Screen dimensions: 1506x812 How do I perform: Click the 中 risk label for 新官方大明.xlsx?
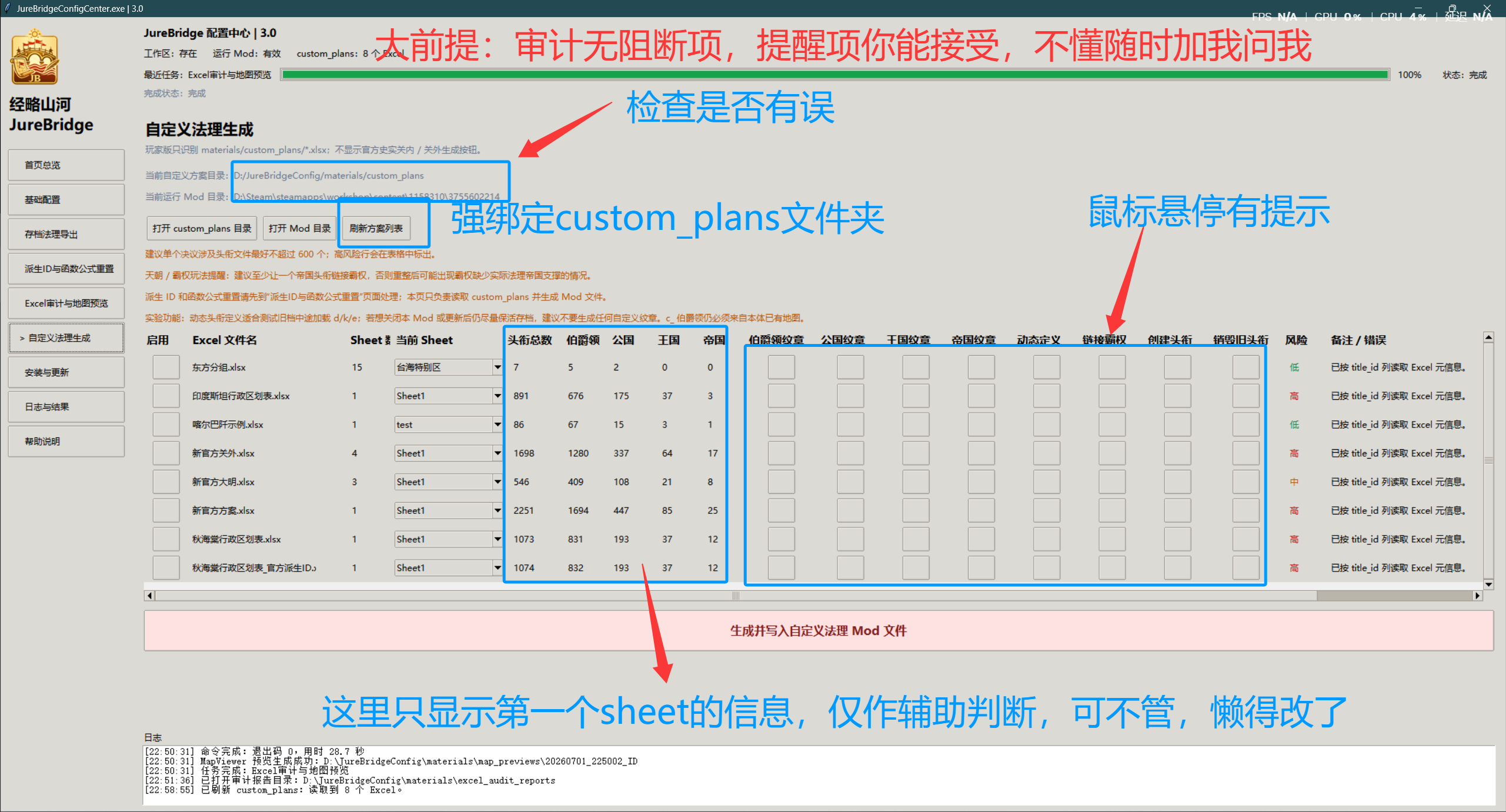click(1294, 482)
